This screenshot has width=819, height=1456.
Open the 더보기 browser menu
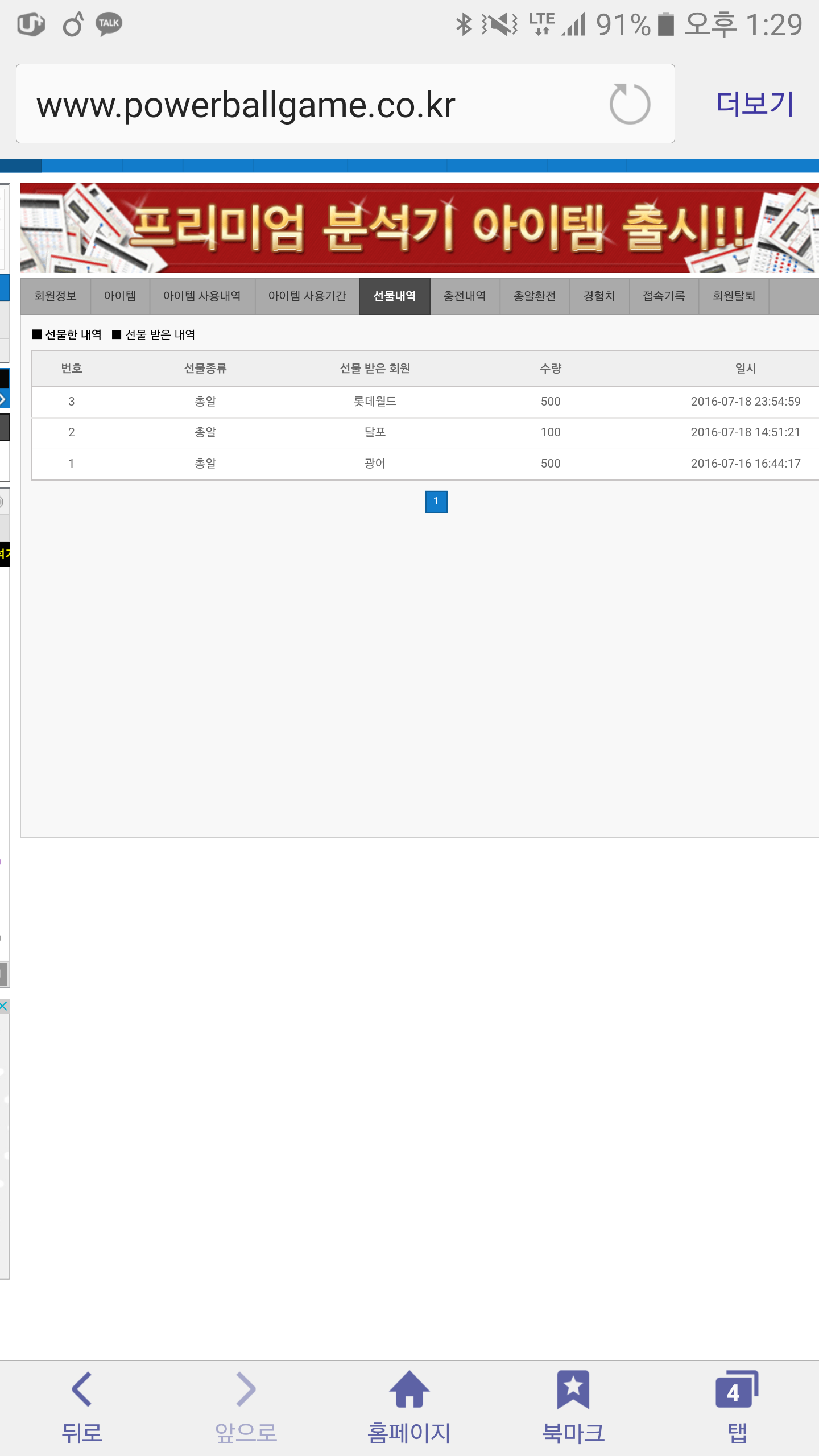[x=755, y=104]
